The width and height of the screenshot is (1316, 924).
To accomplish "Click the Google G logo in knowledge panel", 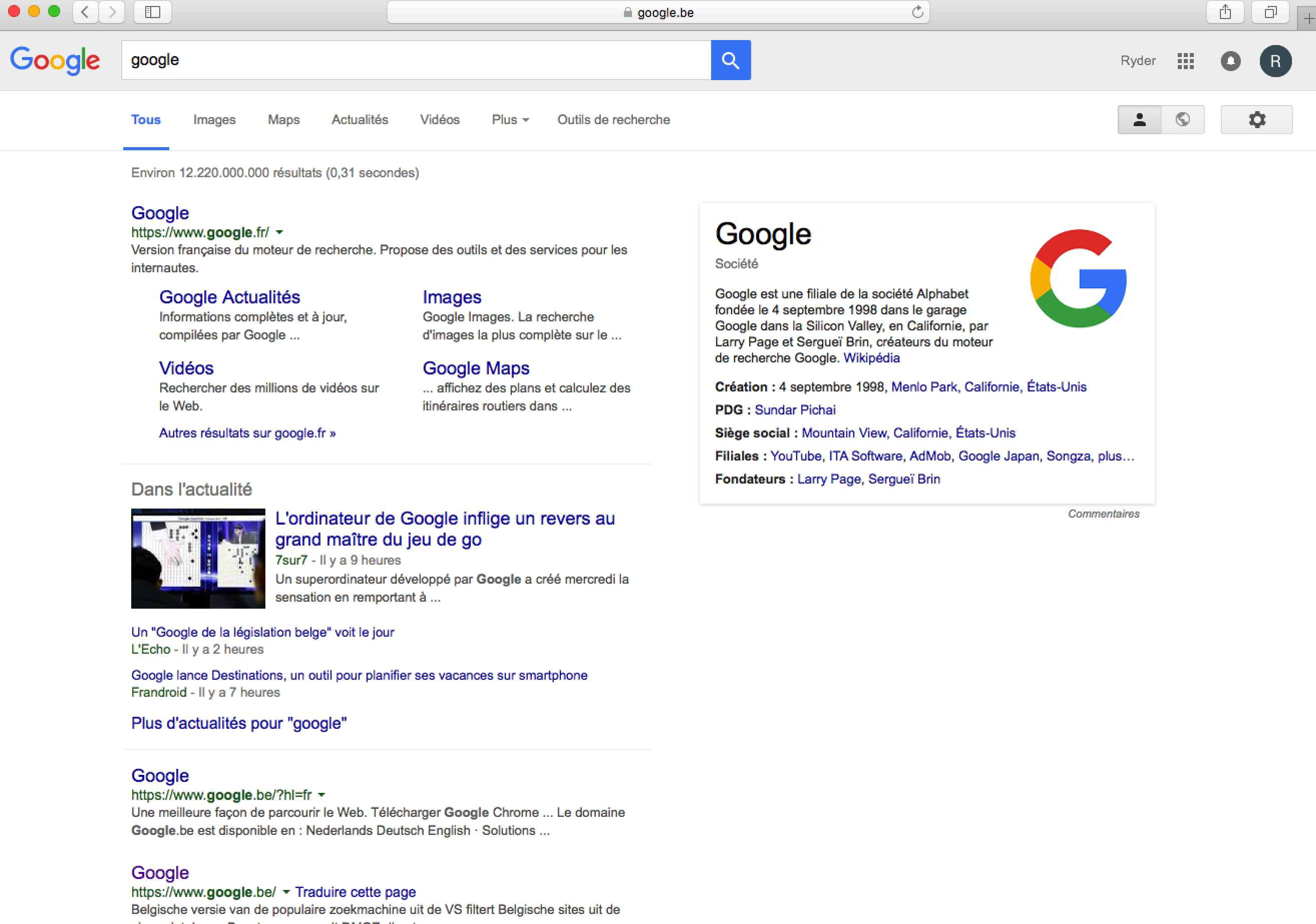I will [x=1078, y=278].
